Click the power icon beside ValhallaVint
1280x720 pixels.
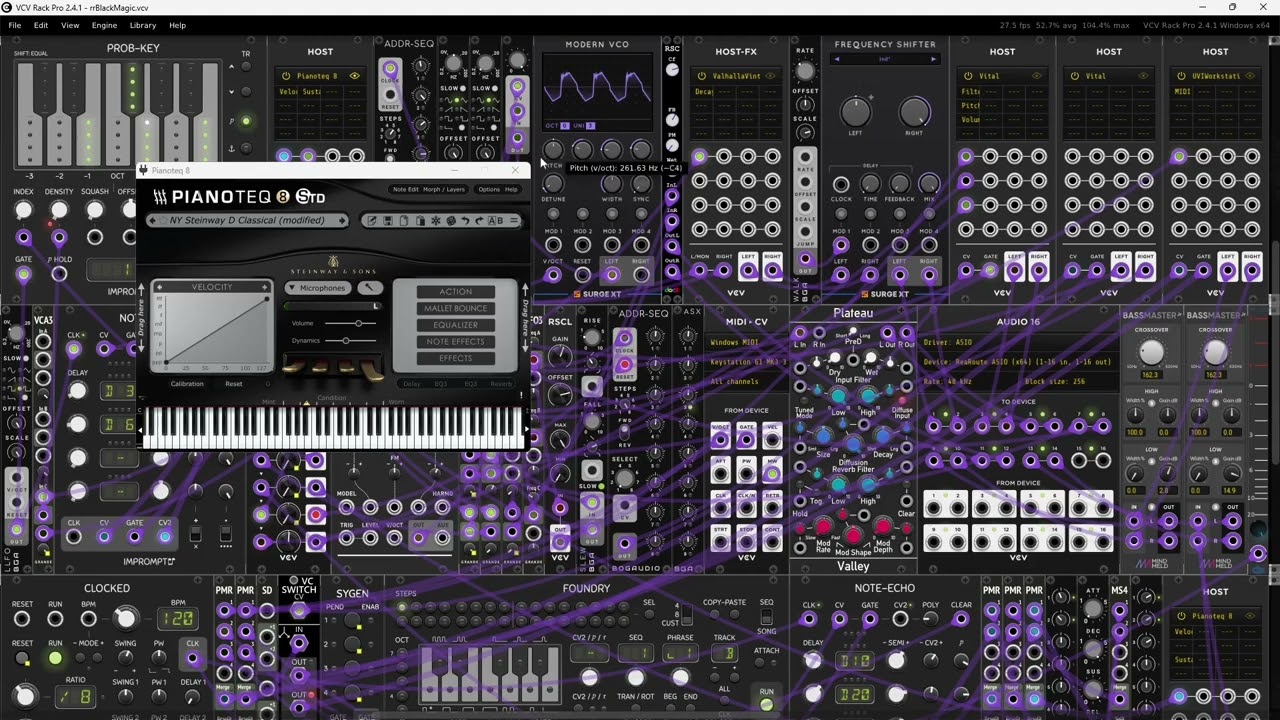(x=700, y=76)
